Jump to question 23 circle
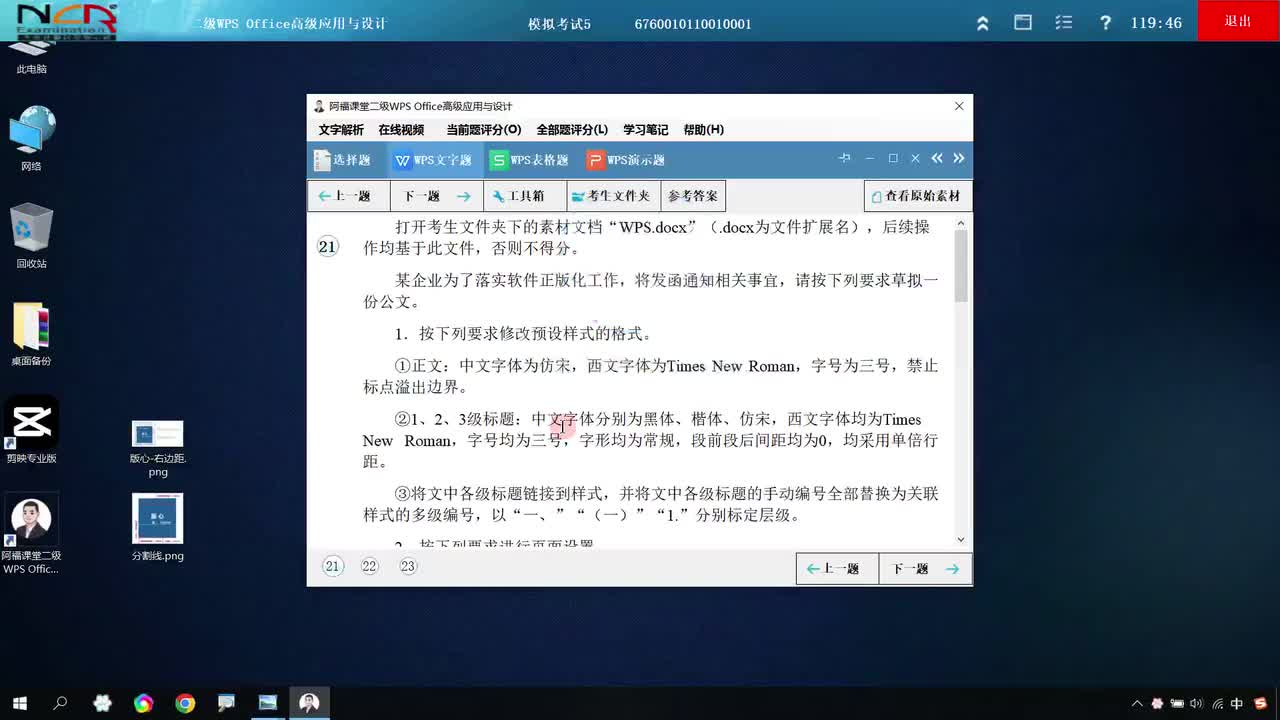Viewport: 1280px width, 720px height. (x=407, y=566)
